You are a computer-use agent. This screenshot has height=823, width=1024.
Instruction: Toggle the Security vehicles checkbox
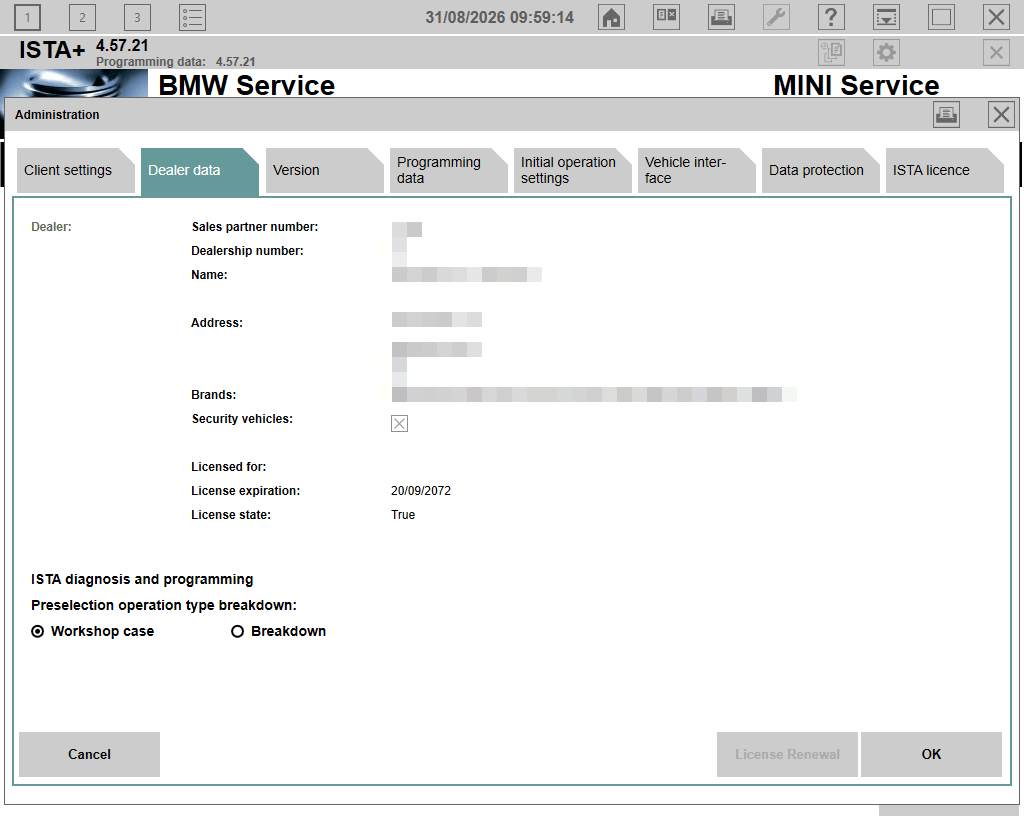399,423
